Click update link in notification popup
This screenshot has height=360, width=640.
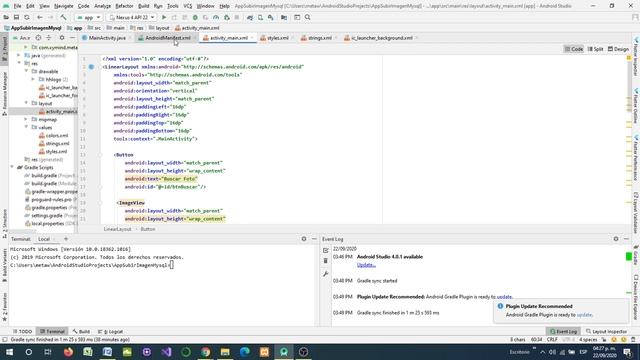(584, 315)
